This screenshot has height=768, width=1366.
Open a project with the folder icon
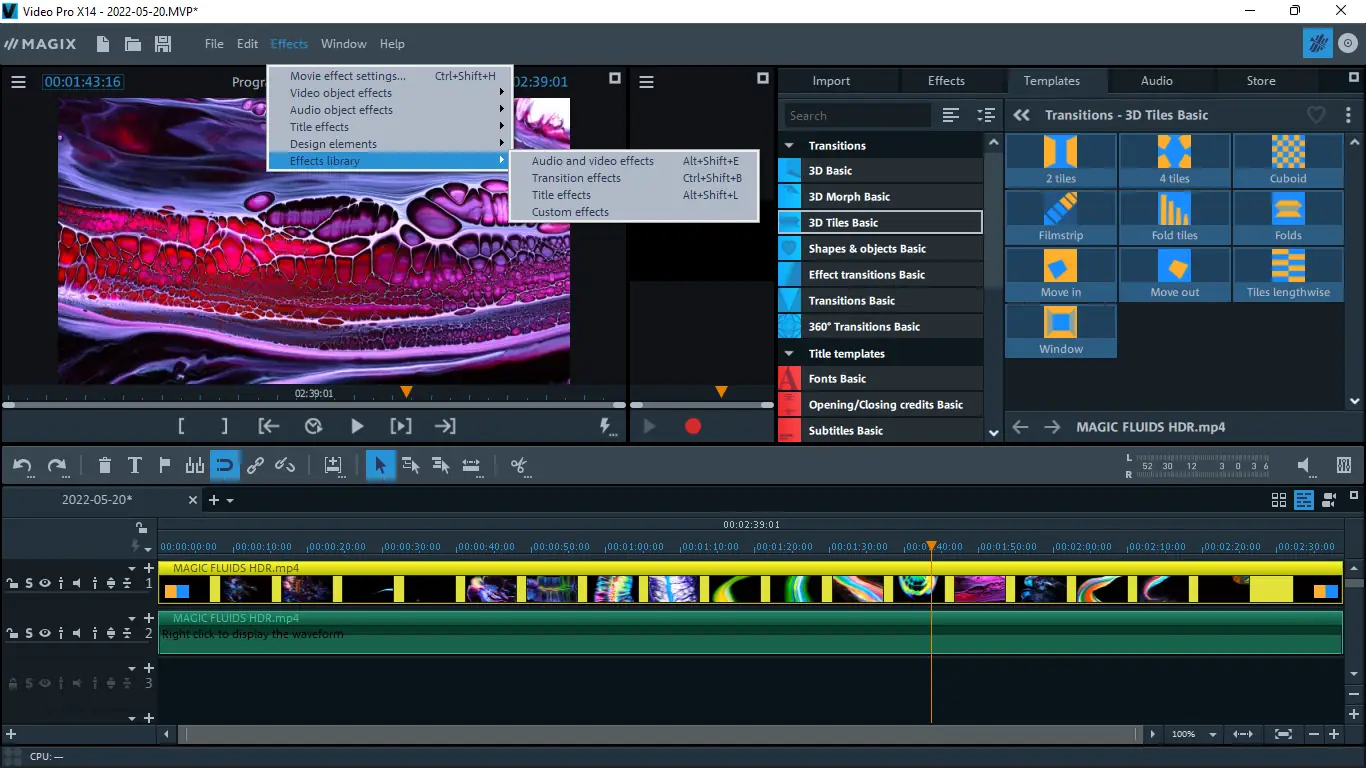pos(132,44)
